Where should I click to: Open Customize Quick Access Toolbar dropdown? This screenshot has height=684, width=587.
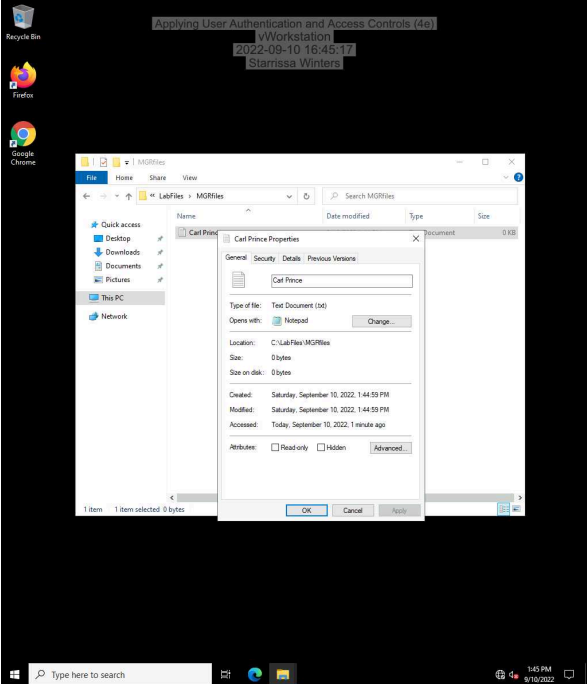126,163
